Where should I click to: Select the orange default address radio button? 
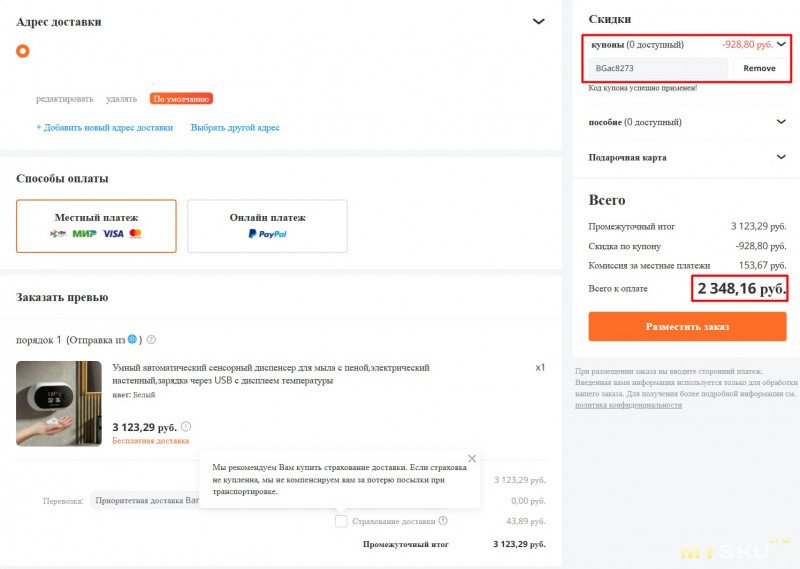click(23, 51)
